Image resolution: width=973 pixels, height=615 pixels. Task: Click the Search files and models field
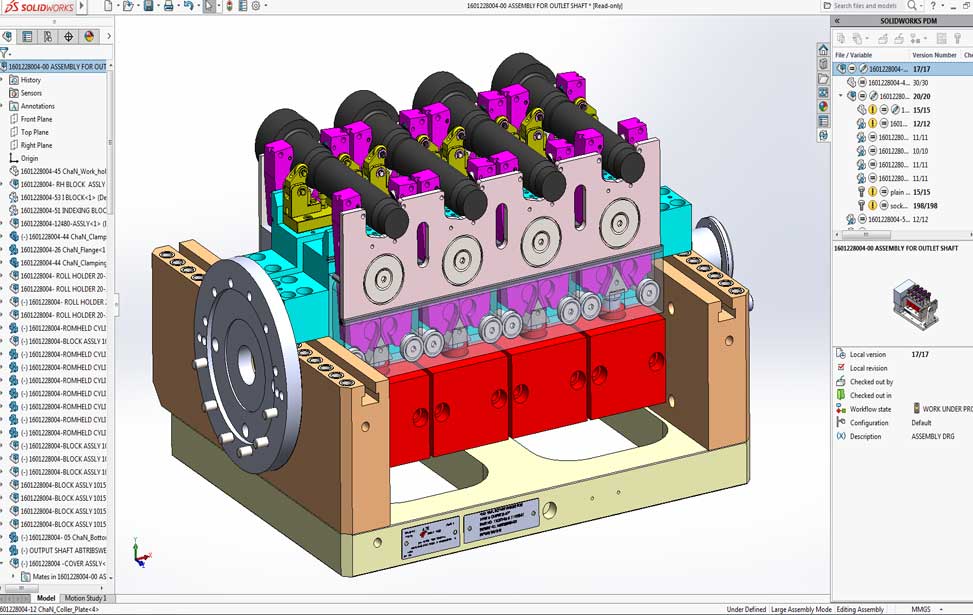(864, 6)
